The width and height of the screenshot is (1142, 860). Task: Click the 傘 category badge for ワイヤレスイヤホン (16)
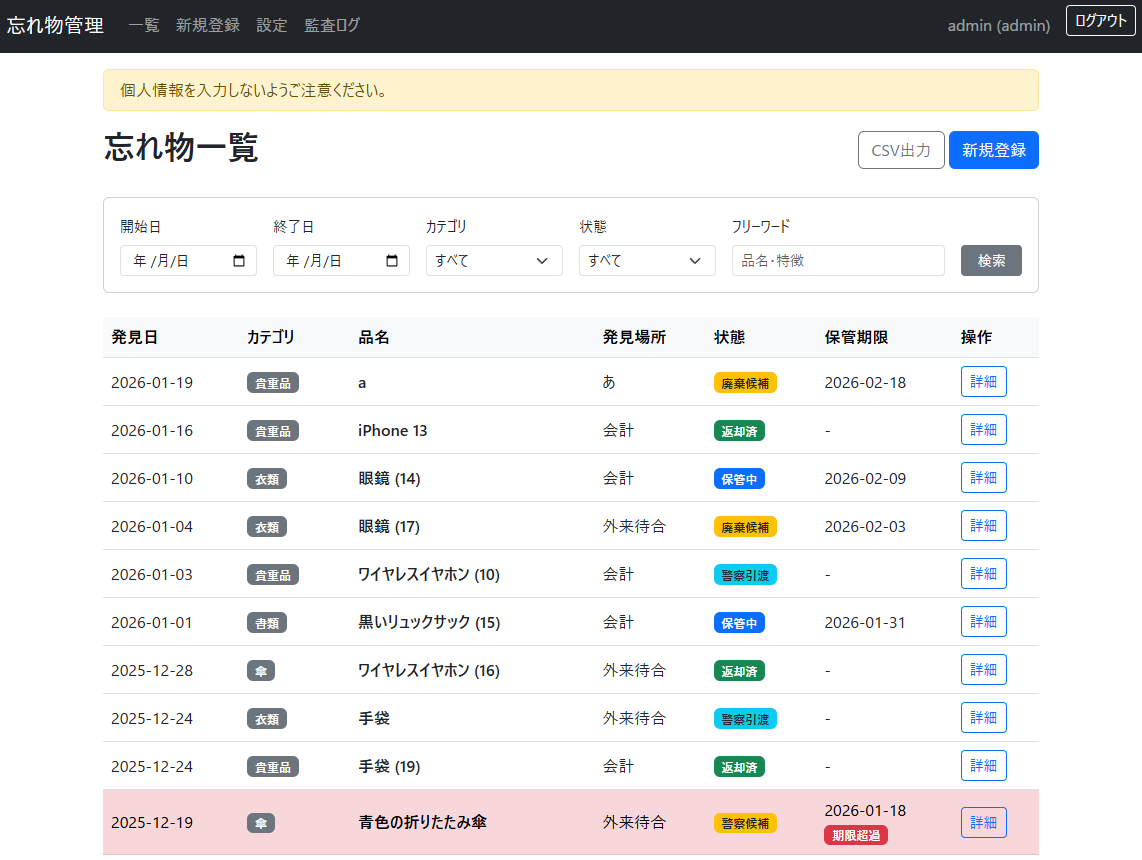pos(261,670)
